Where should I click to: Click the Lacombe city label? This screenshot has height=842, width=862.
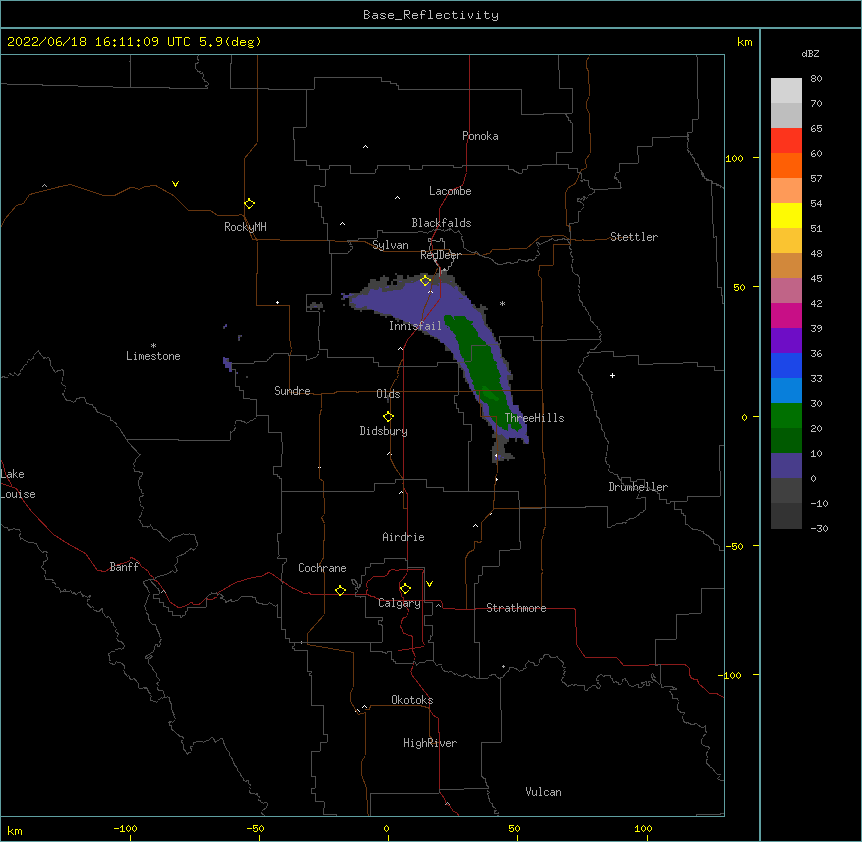(x=450, y=191)
